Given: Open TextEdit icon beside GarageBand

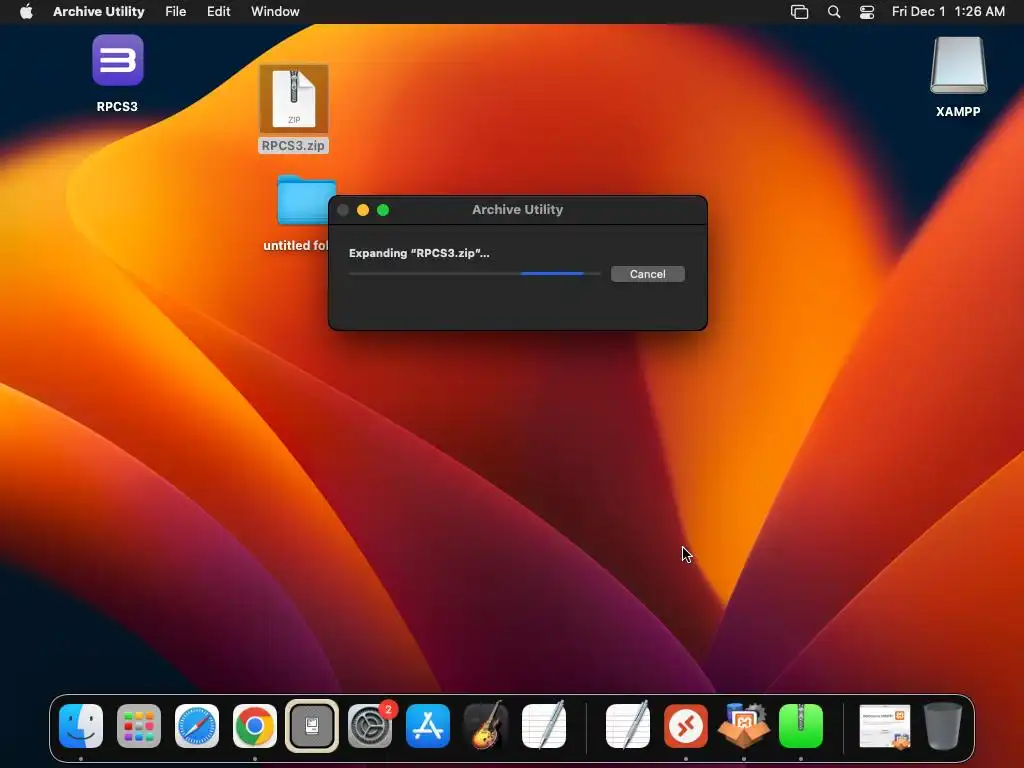Looking at the screenshot, I should click(x=544, y=726).
